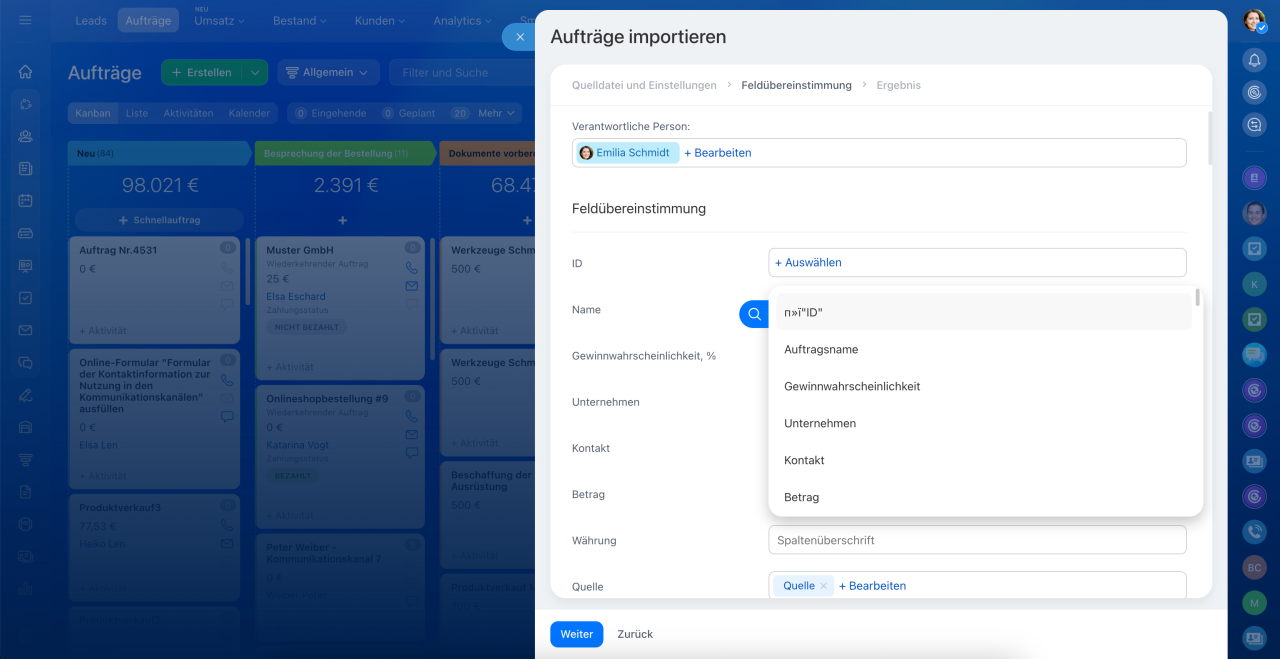Select Auftragsname from the dropdown list
Viewport: 1280px width, 659px height.
[821, 350]
